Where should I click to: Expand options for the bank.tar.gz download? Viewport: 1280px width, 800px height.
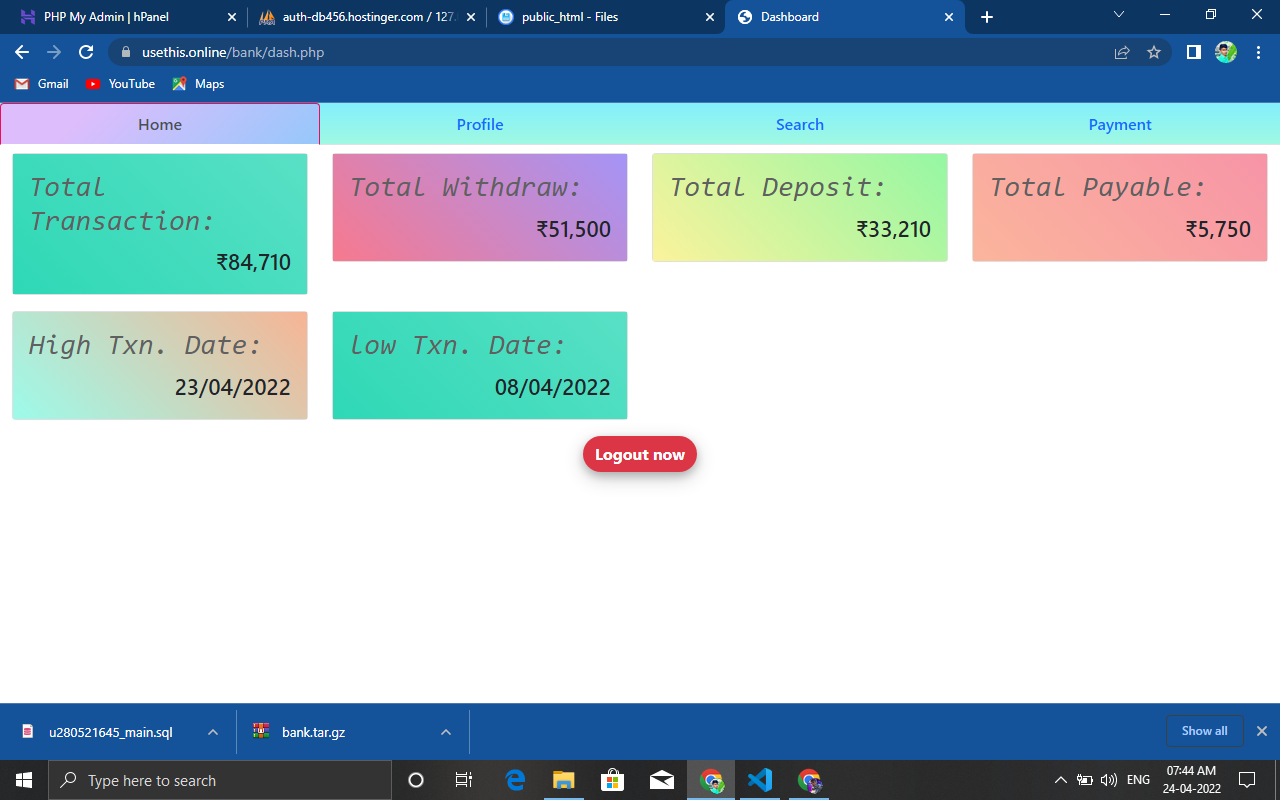pyautogui.click(x=445, y=731)
